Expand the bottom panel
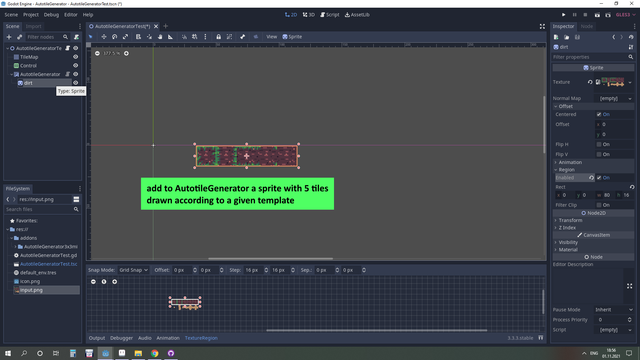 [x=541, y=338]
